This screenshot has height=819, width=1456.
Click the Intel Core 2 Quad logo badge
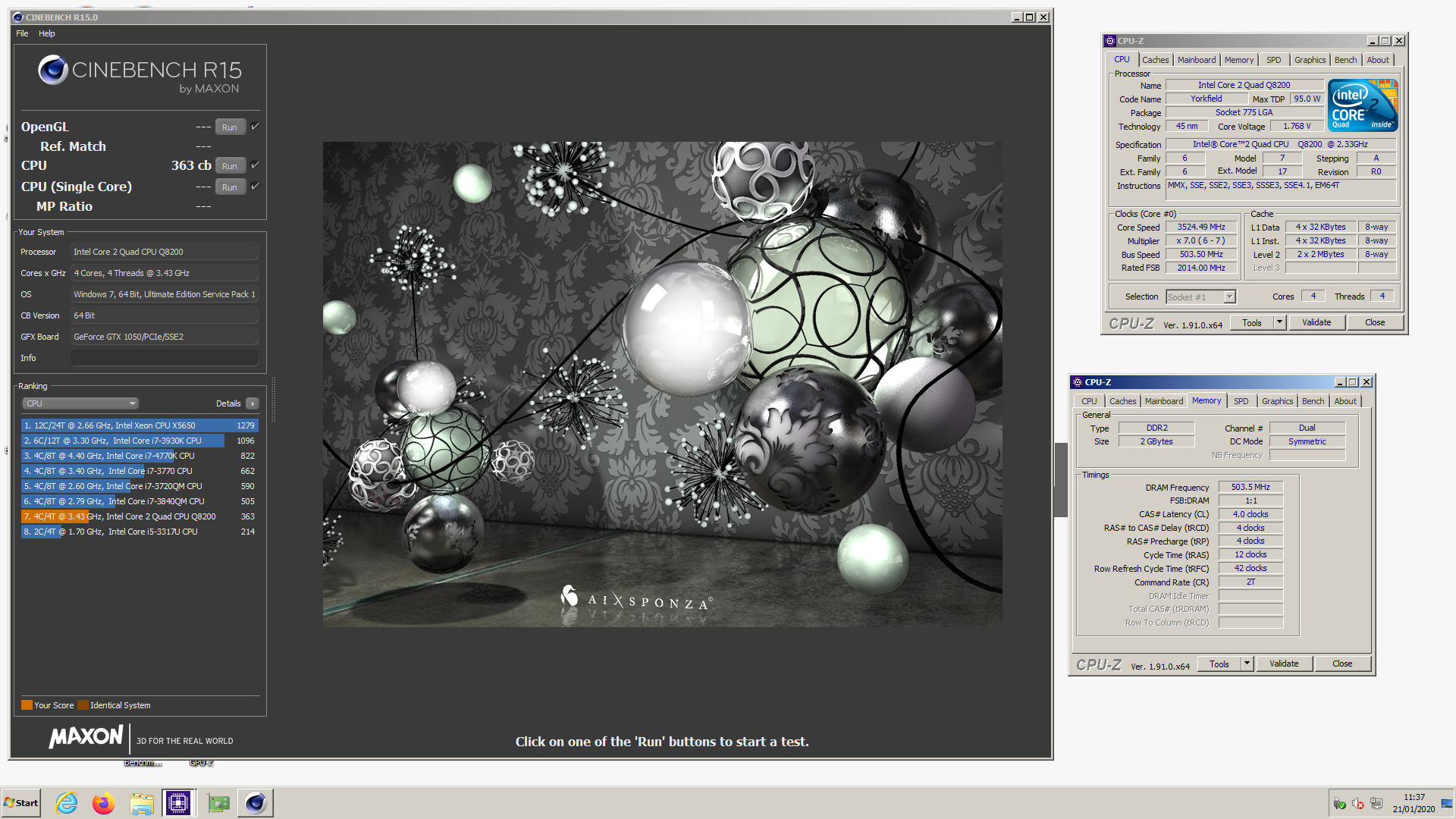1363,105
